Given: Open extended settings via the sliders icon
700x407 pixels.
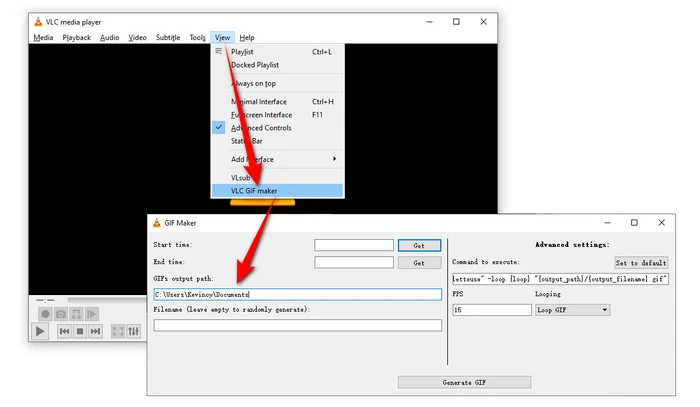Looking at the screenshot, I should pos(133,331).
